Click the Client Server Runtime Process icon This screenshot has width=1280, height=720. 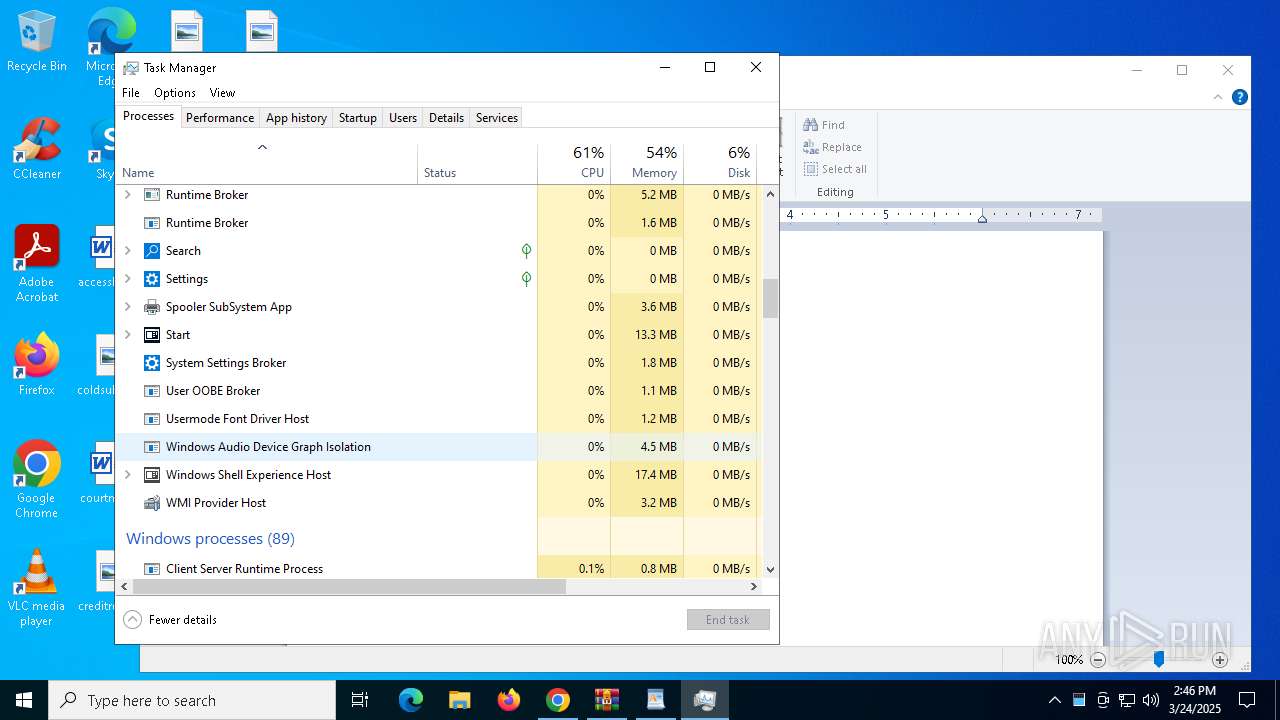152,569
